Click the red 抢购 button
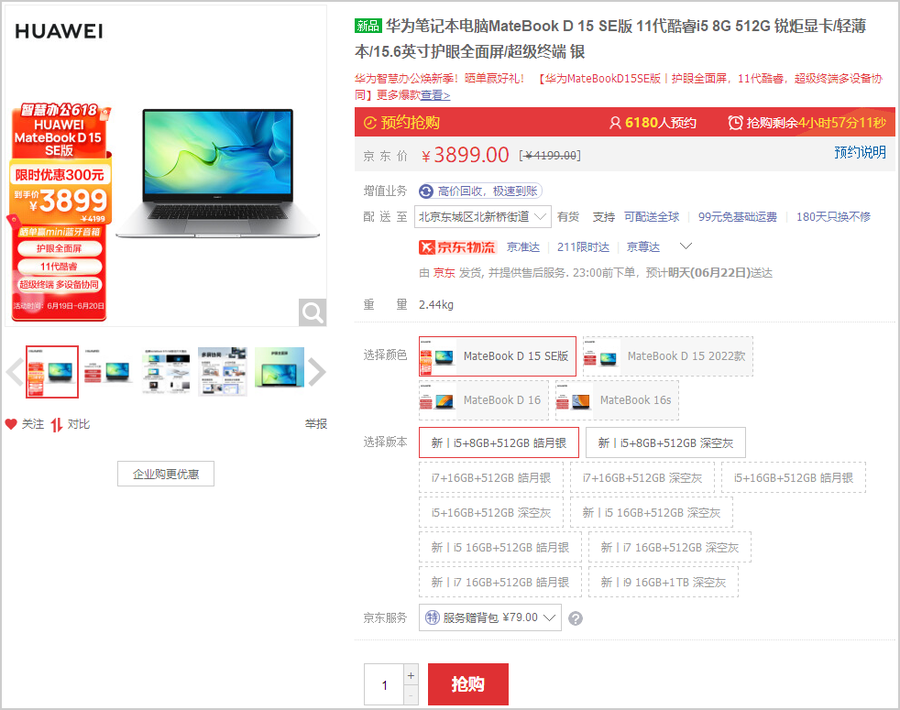Image resolution: width=900 pixels, height=710 pixels. tap(468, 684)
